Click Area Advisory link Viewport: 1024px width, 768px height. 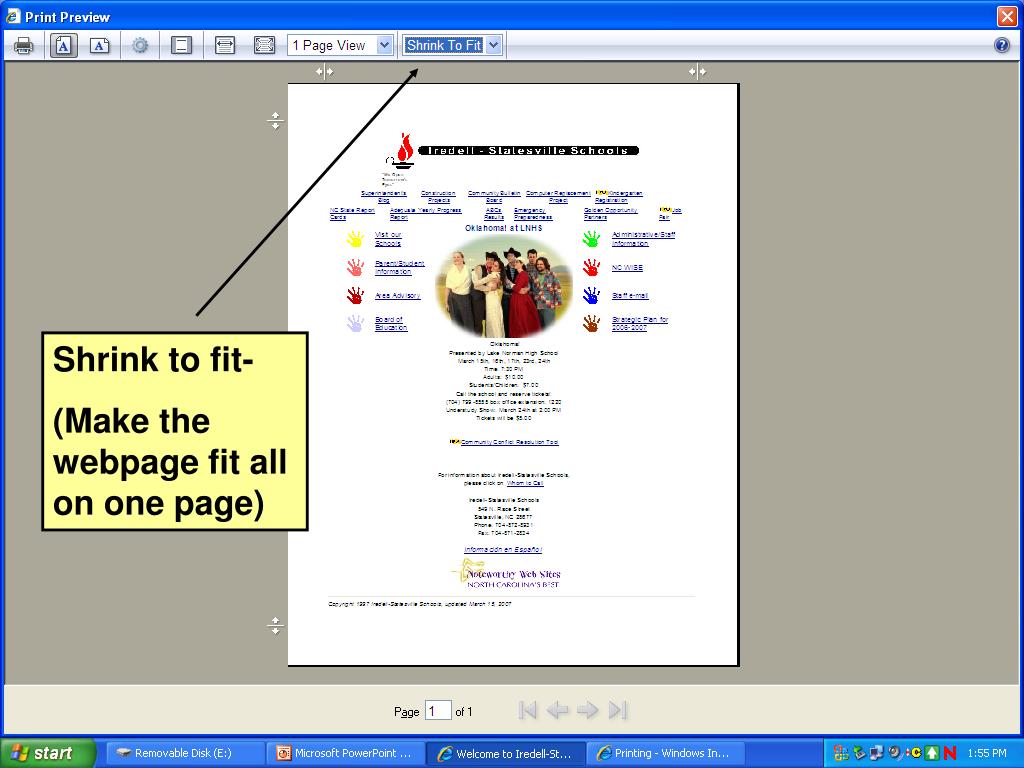pyautogui.click(x=398, y=296)
